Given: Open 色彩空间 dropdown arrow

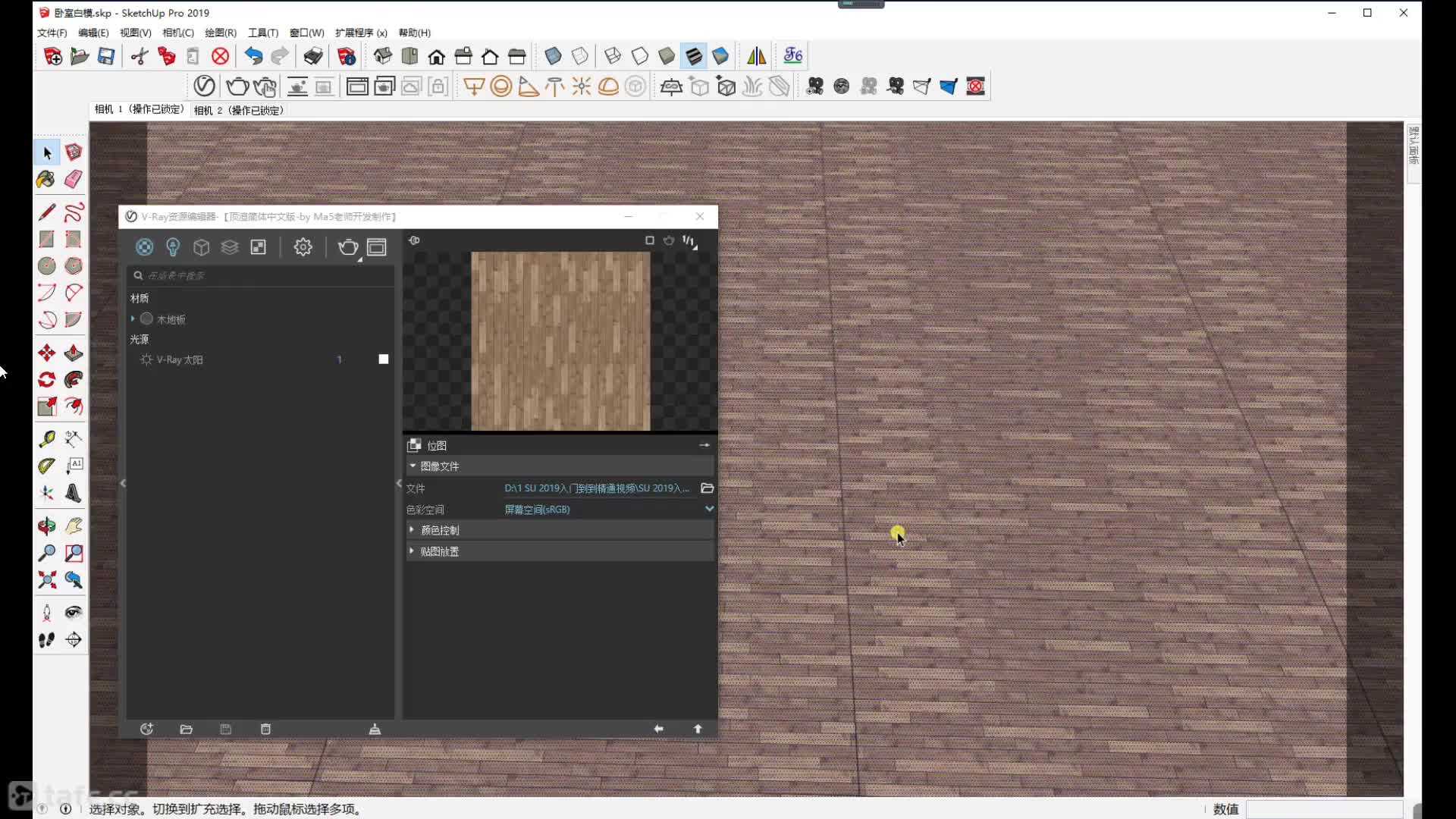Looking at the screenshot, I should point(709,509).
